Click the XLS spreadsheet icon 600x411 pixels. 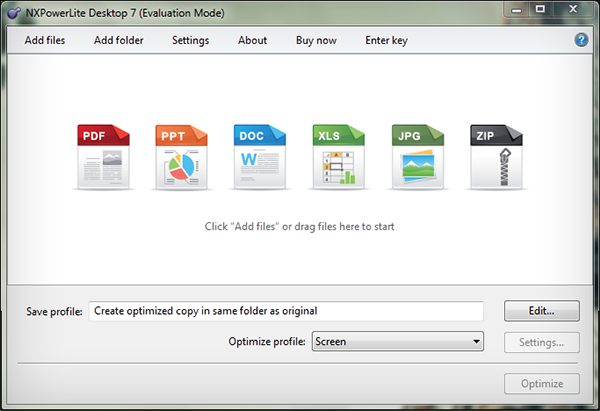339,157
